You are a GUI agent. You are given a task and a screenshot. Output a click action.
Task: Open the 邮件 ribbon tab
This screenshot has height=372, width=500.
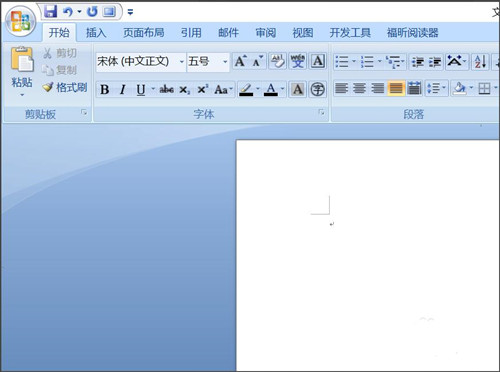(x=228, y=33)
